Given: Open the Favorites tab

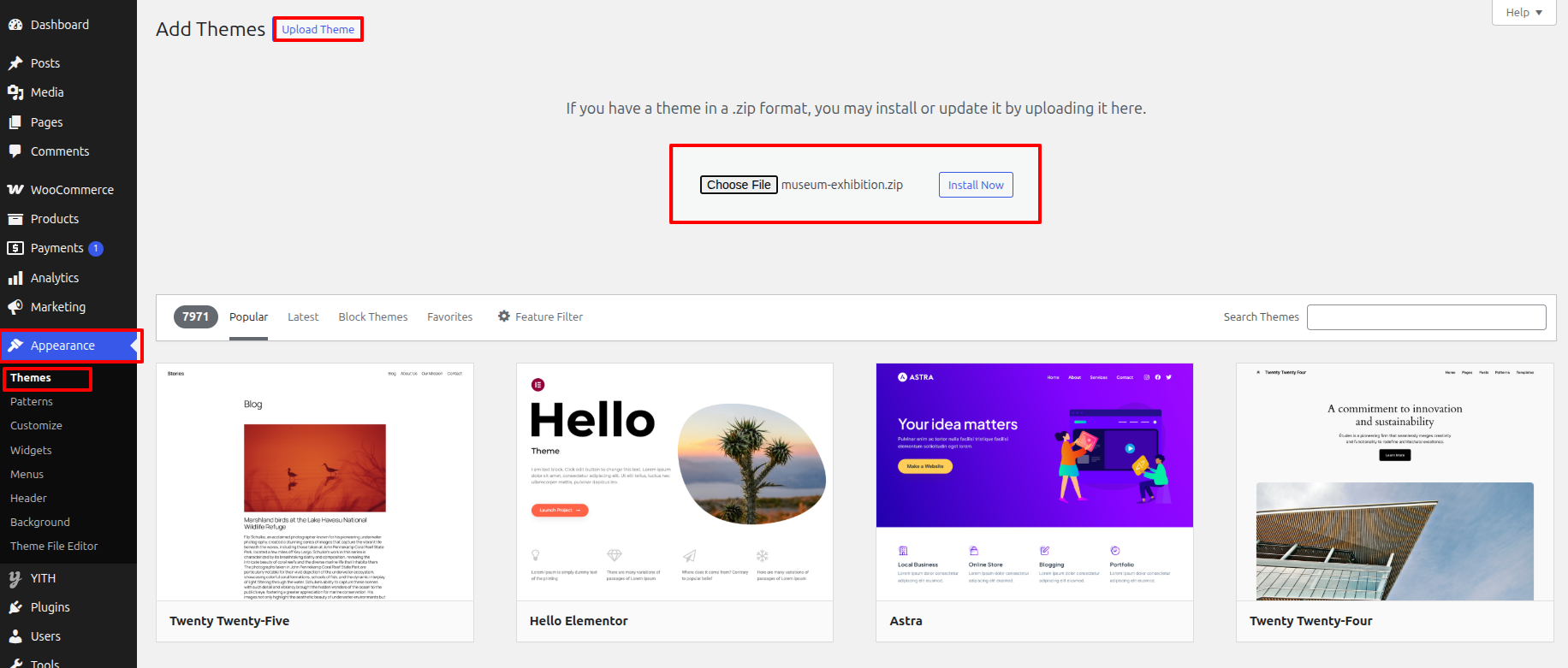Looking at the screenshot, I should (x=449, y=316).
